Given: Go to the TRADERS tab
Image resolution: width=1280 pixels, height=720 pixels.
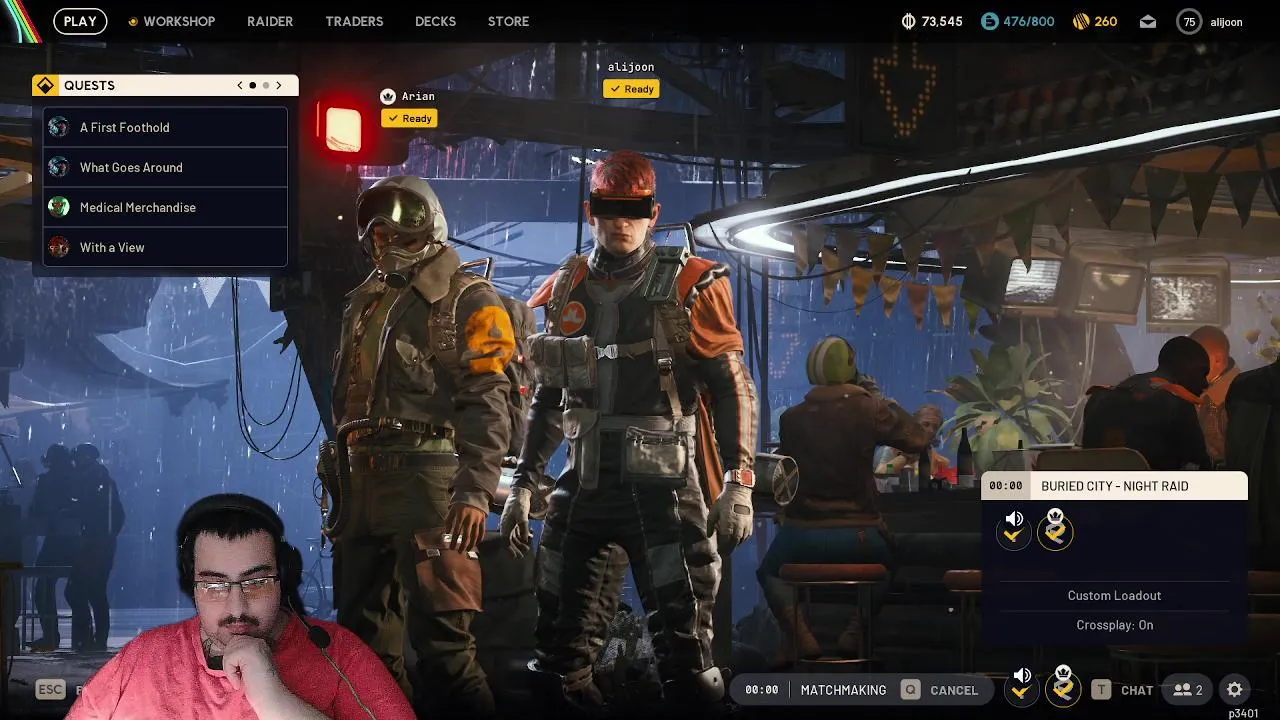Looking at the screenshot, I should click(354, 21).
